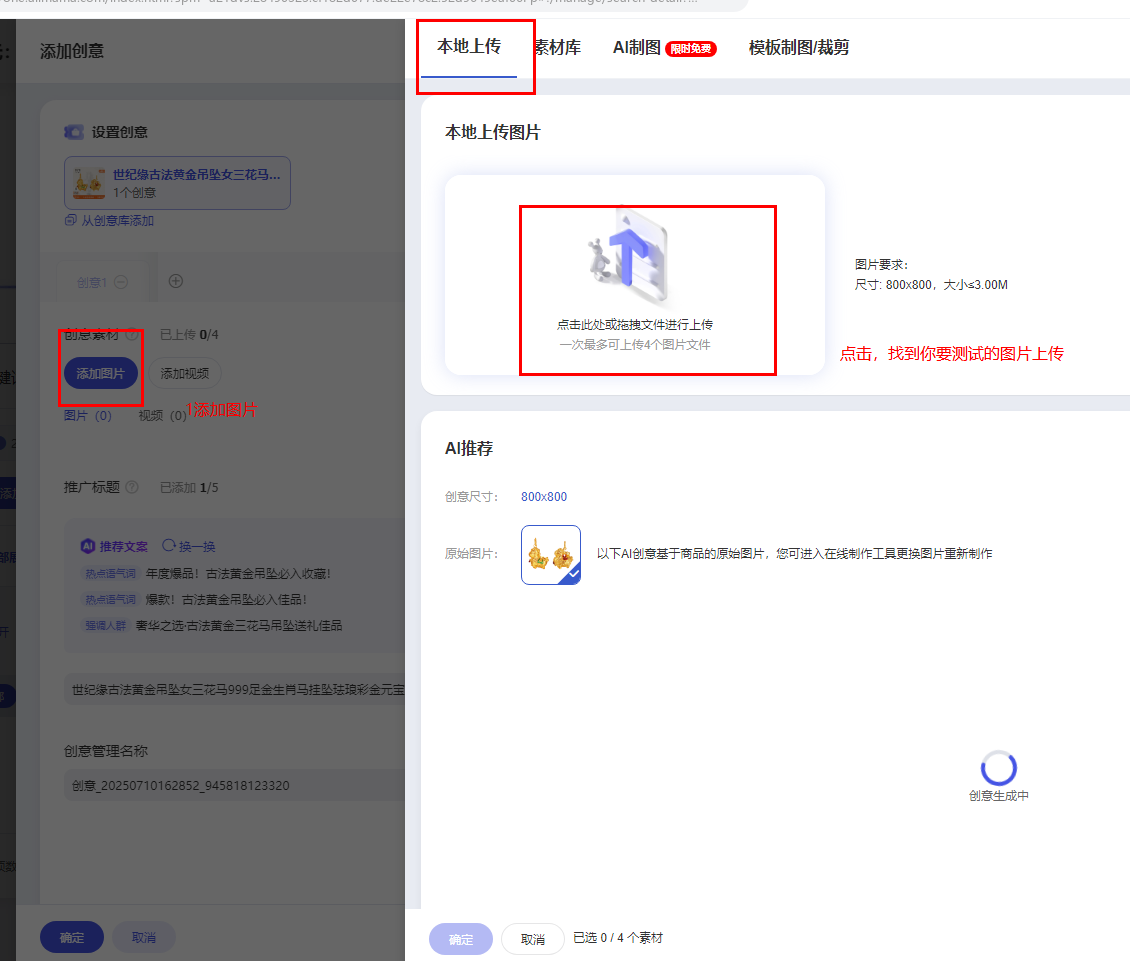Image resolution: width=1130 pixels, height=961 pixels.
Task: Click the upload arrow icon in drop zone
Action: click(x=630, y=256)
